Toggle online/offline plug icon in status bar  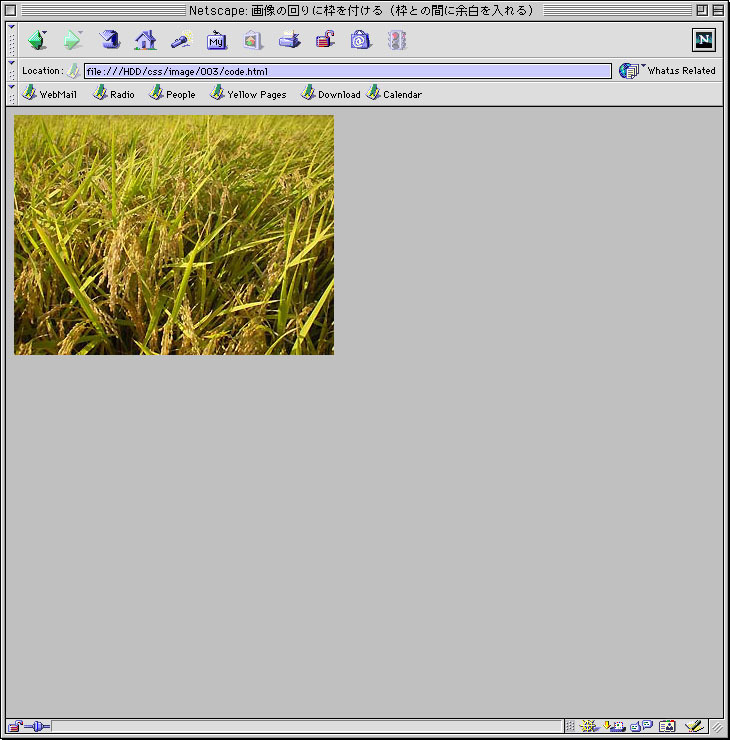click(37, 726)
